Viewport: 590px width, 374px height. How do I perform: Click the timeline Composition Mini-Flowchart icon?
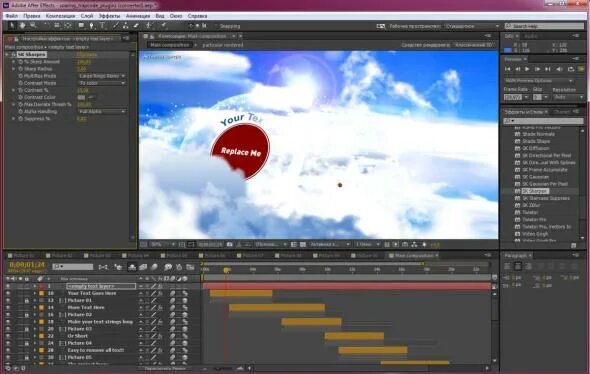click(x=103, y=267)
